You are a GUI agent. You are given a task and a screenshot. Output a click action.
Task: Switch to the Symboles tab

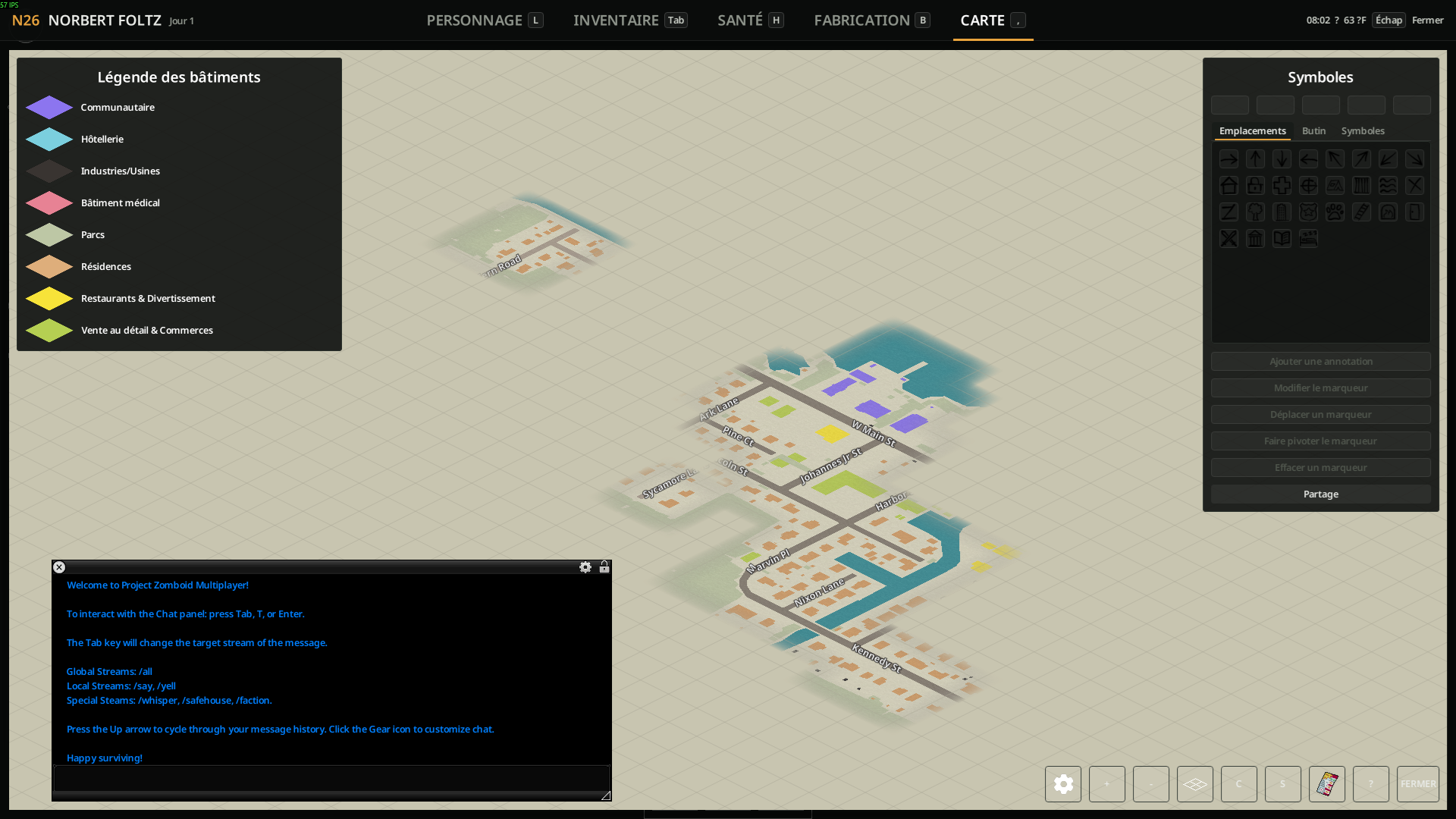(x=1363, y=130)
